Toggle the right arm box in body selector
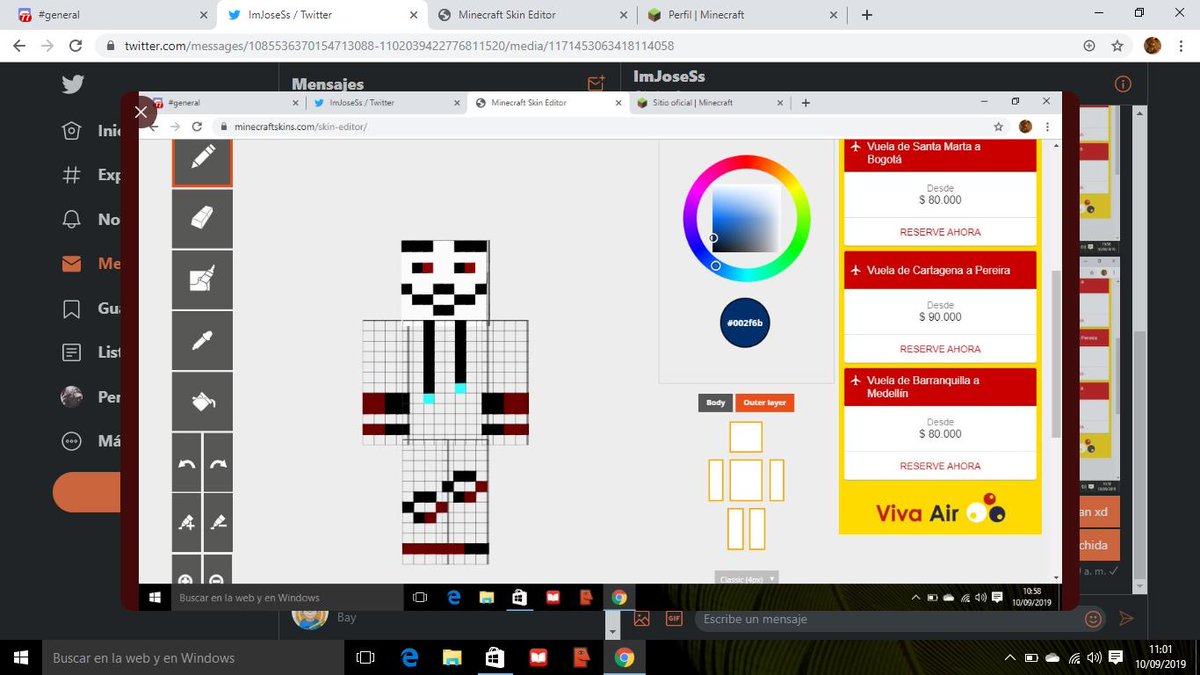 click(x=776, y=480)
